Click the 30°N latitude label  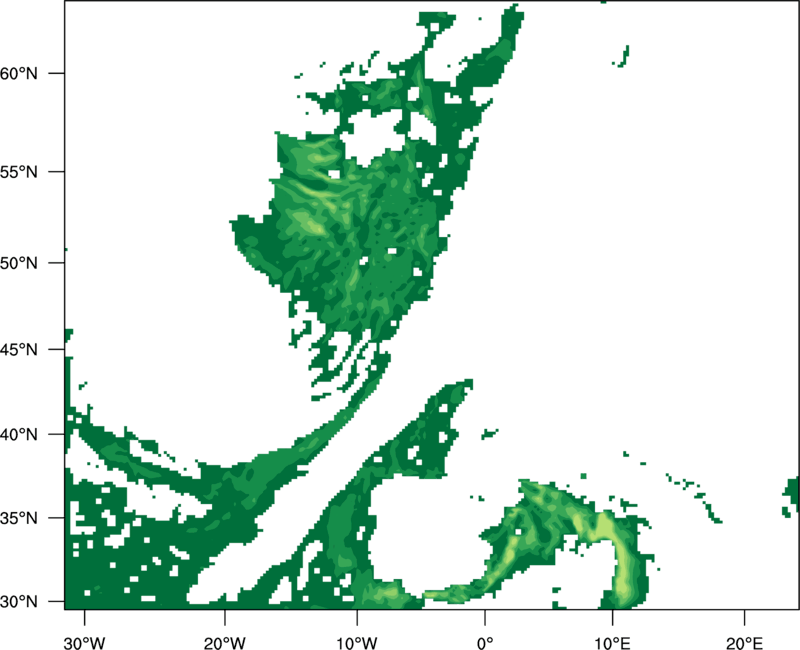pos(19,602)
